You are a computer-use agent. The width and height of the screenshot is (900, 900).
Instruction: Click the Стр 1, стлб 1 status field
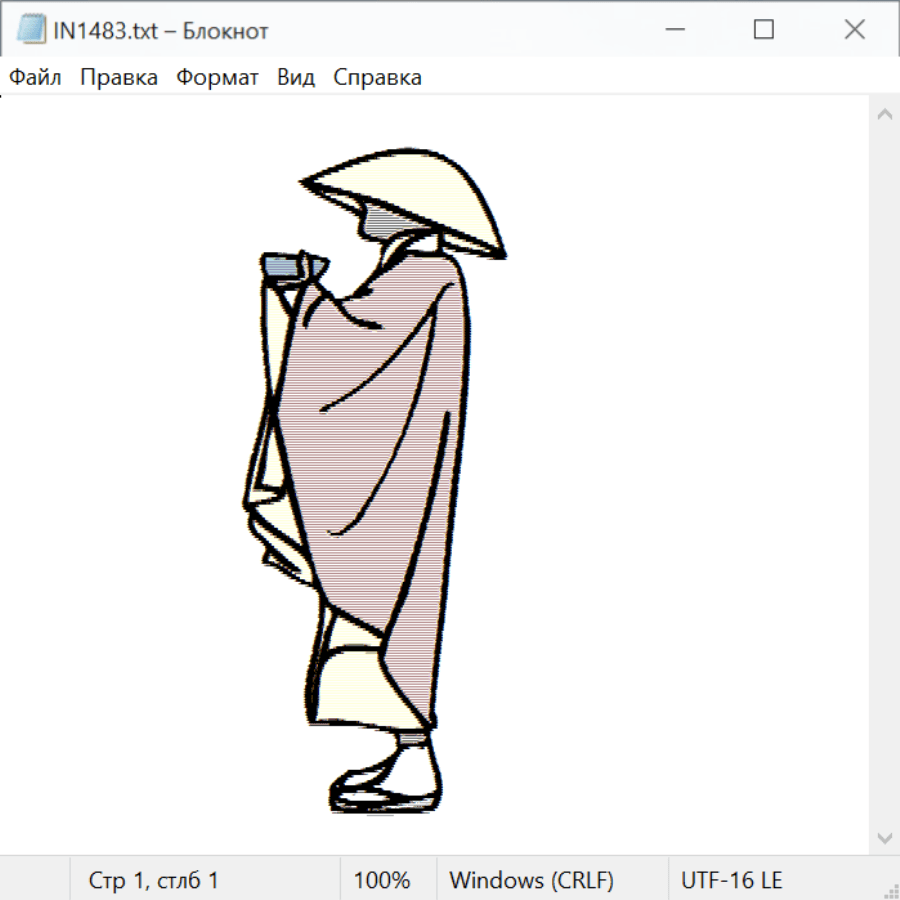[154, 880]
